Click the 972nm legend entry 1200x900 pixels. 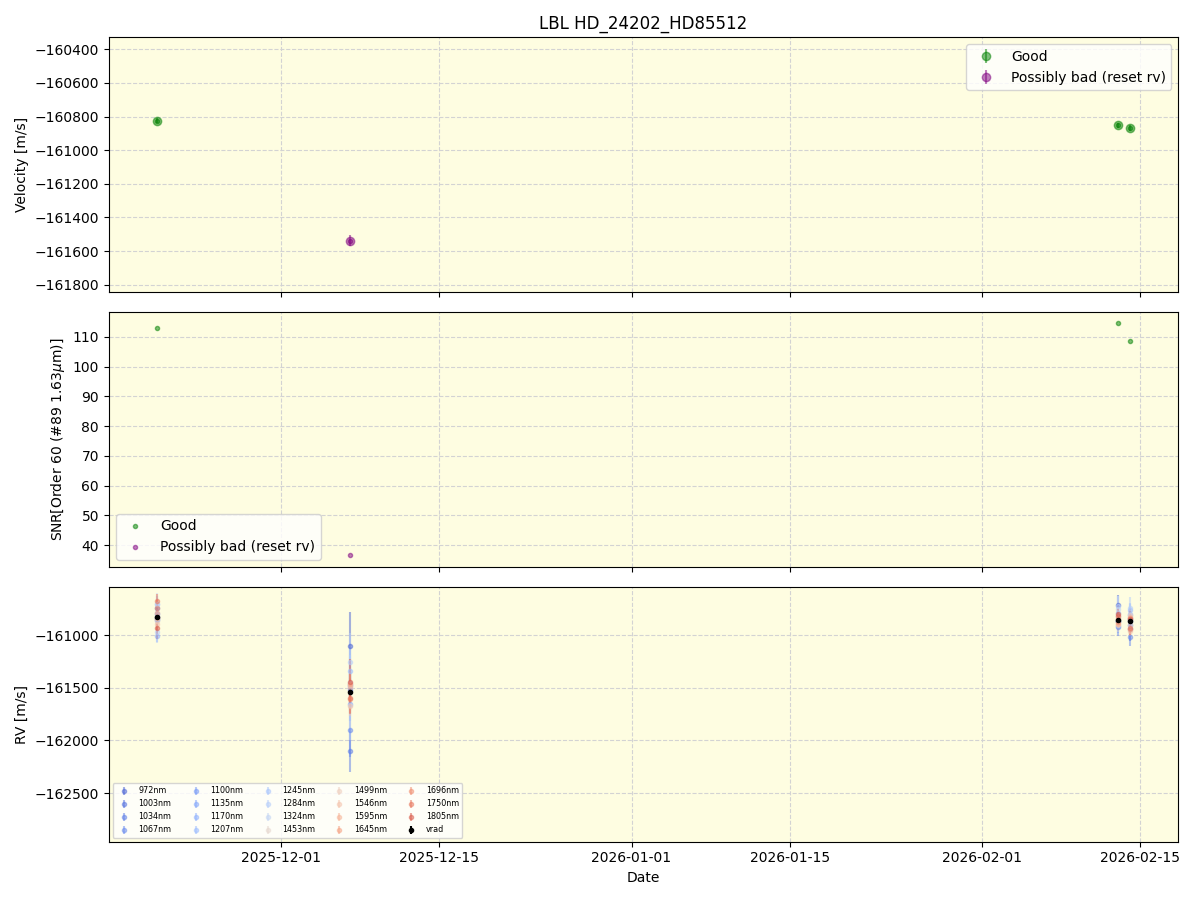click(142, 790)
